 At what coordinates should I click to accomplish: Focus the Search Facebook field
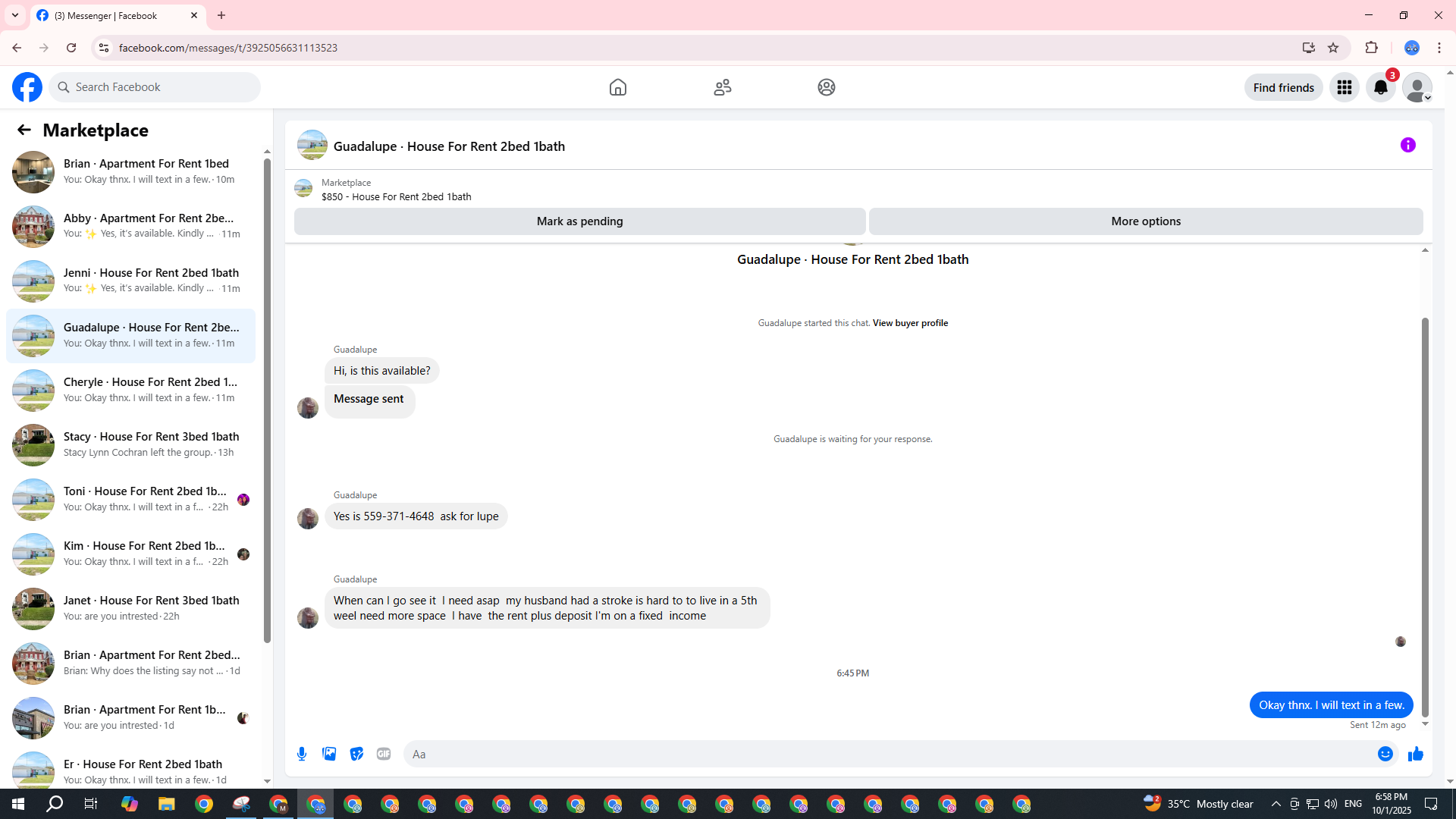point(155,87)
